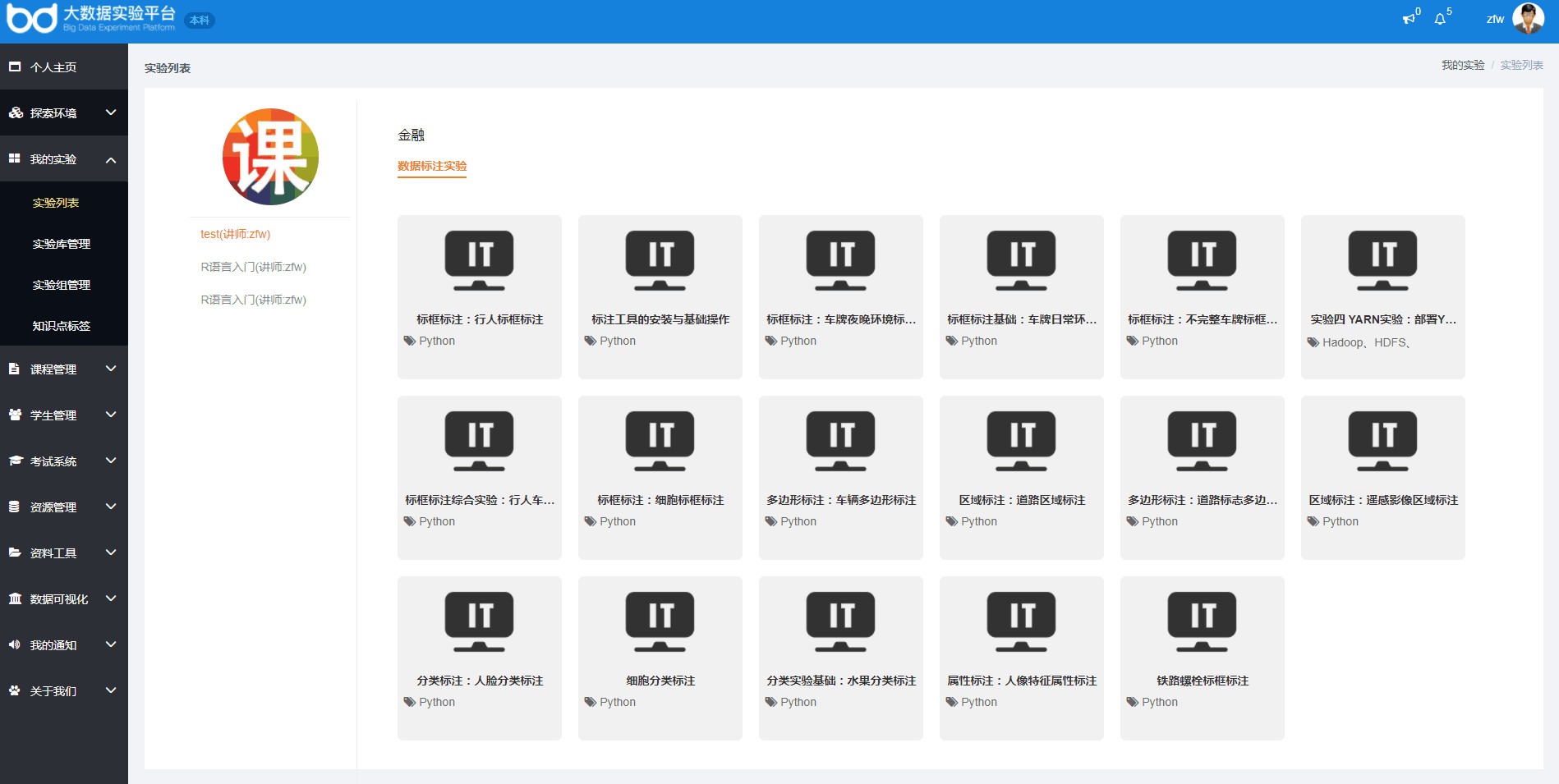This screenshot has height=784, width=1559.
Task: Click the 区域标注:道路区域标注 monitor icon
Action: click(x=1021, y=441)
